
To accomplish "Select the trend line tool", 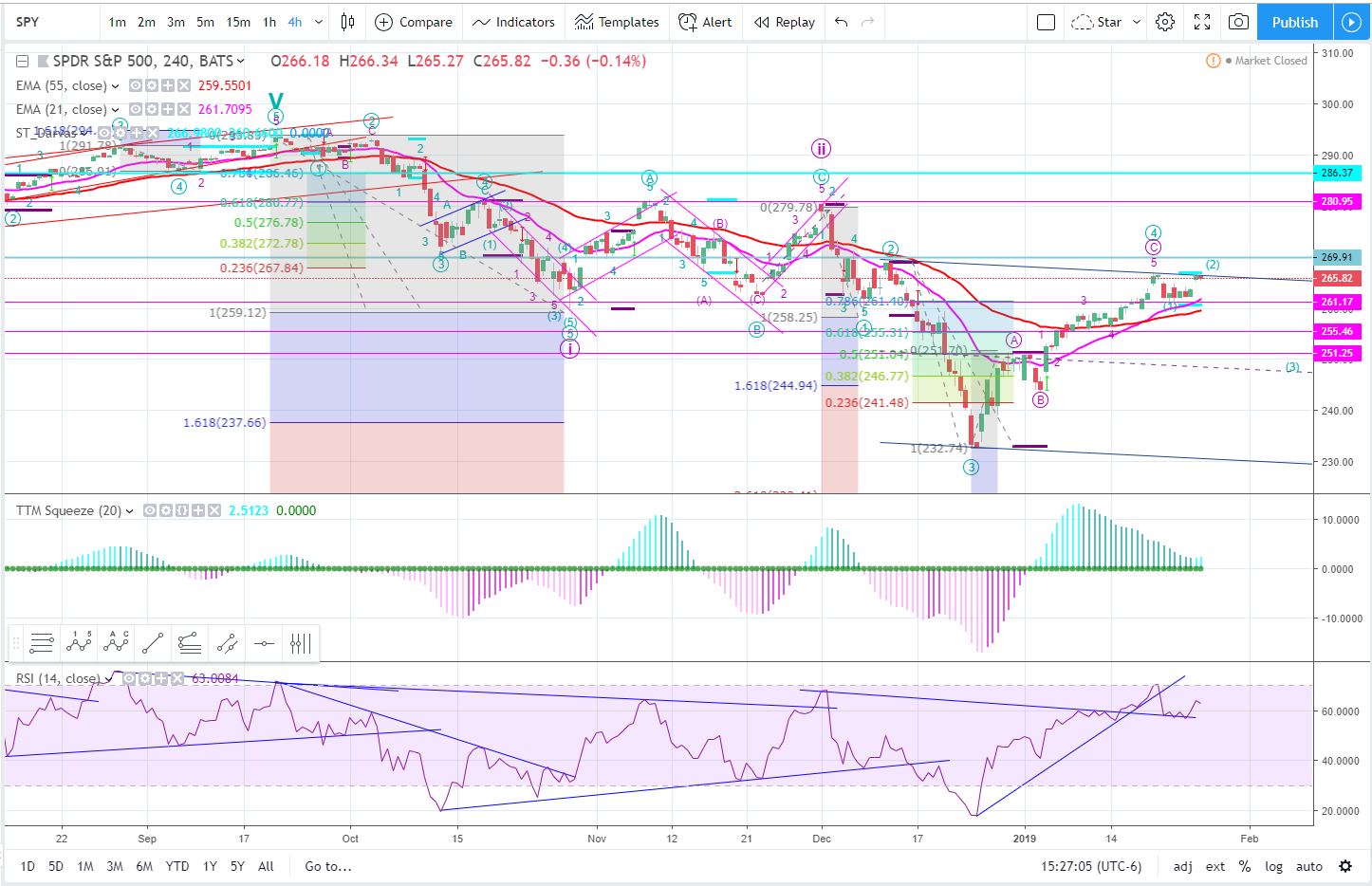I will (153, 644).
